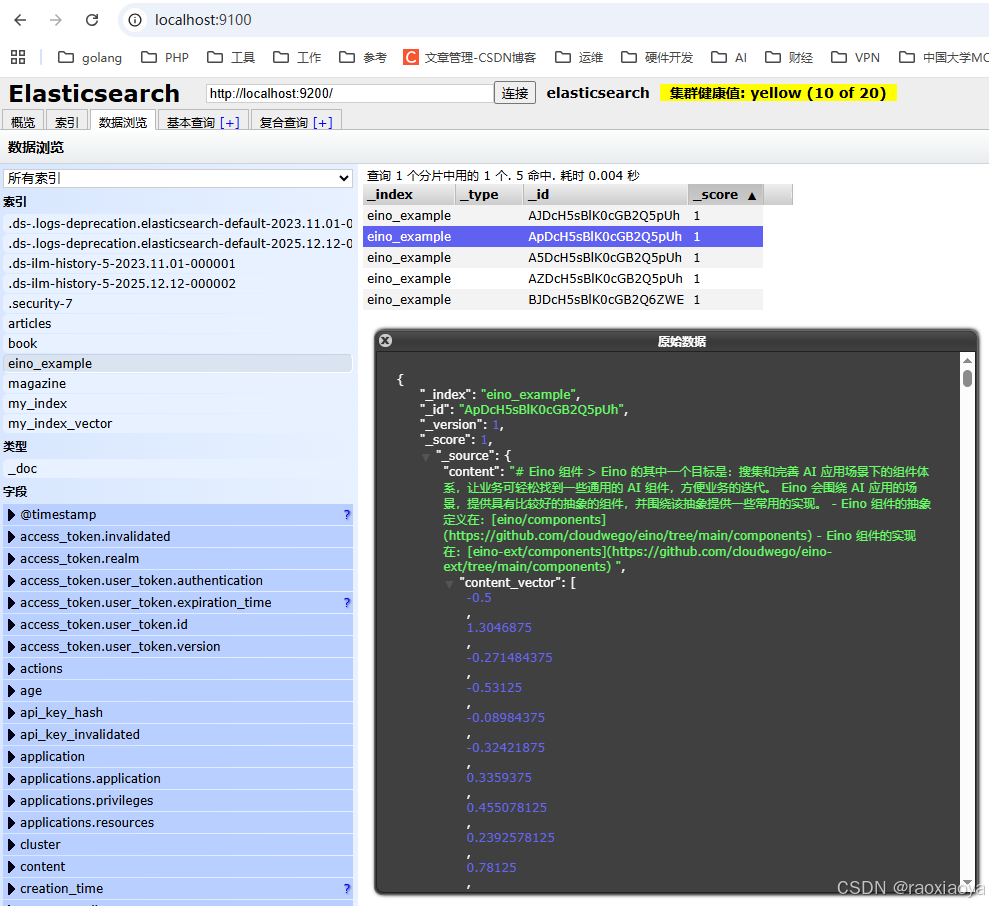Viewport: 989px width, 906px height.
Task: Open the 工作 bookmark folder
Action: (297, 57)
